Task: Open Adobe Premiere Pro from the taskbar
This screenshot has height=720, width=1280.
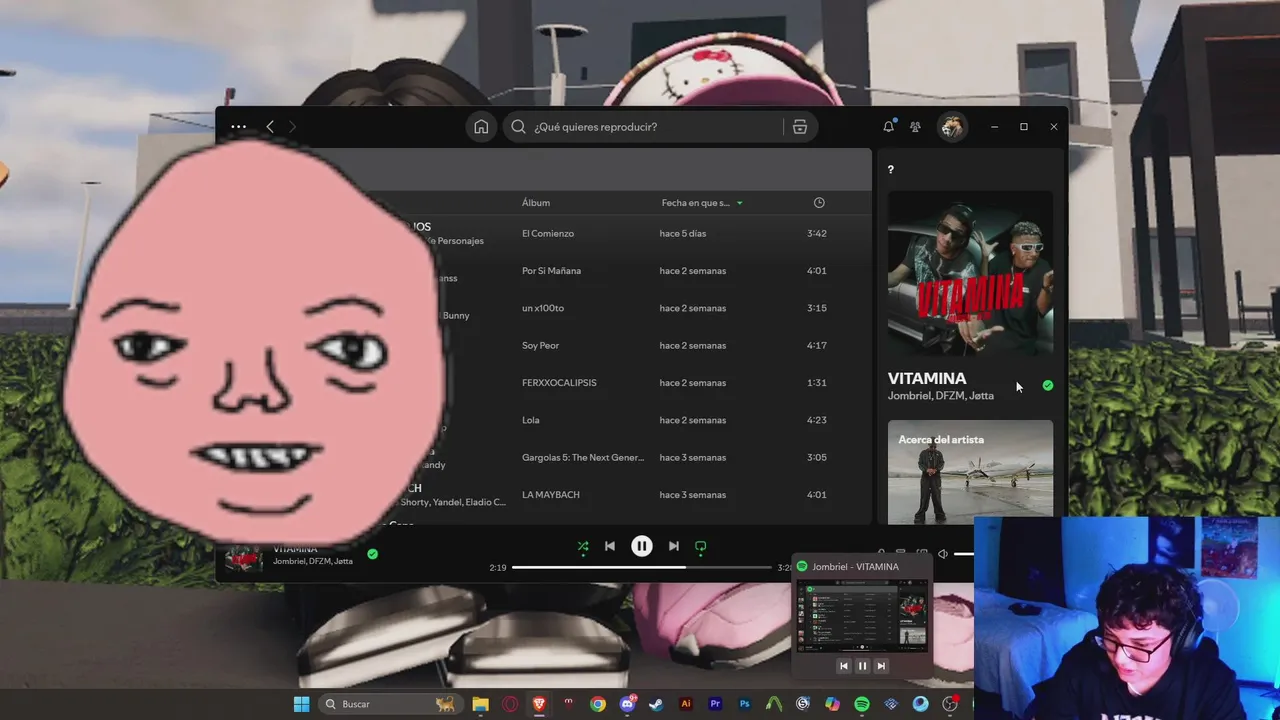Action: [715, 704]
